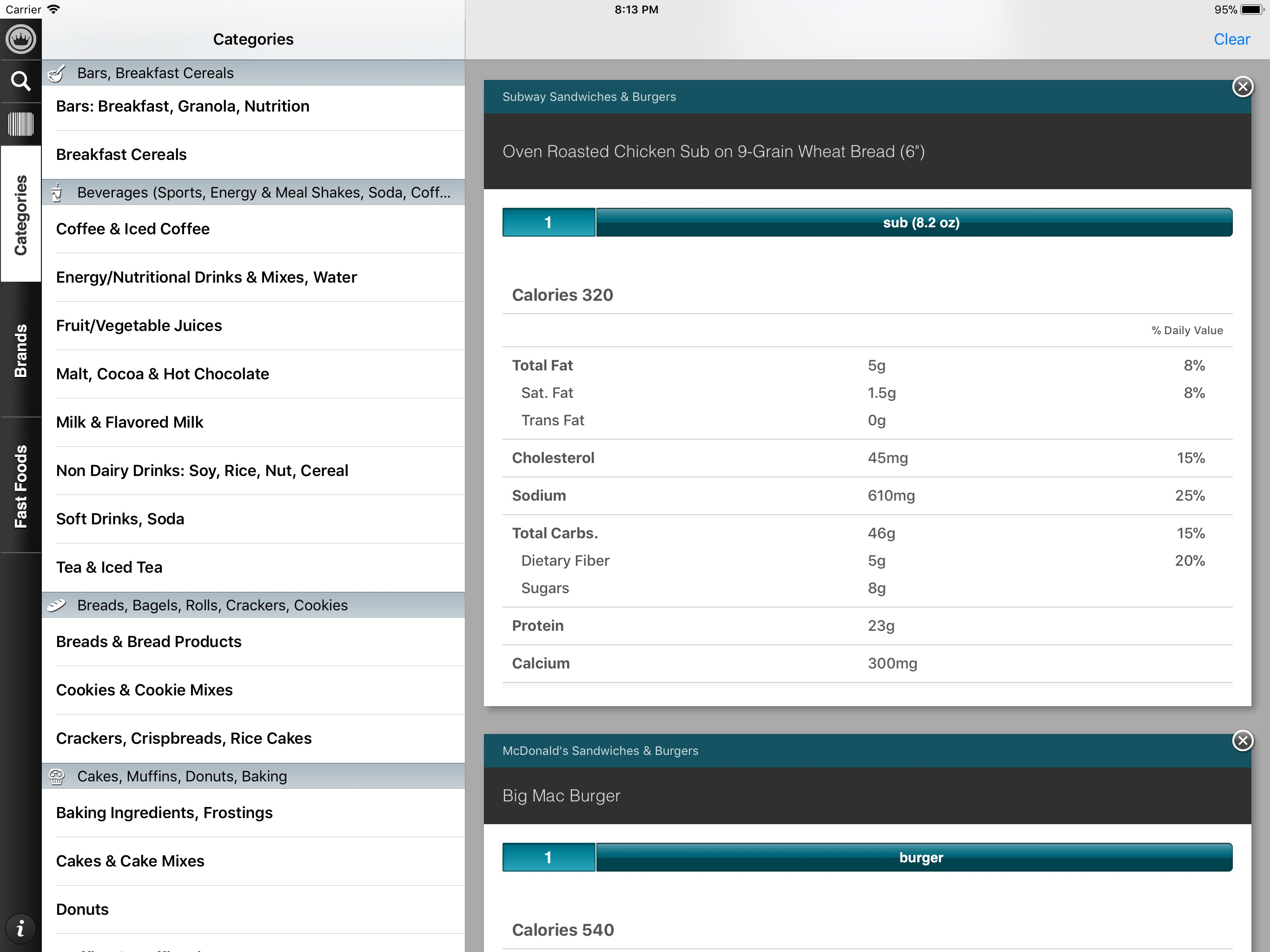Image resolution: width=1270 pixels, height=952 pixels.
Task: Tap the Calories 540 line
Action: point(562,930)
